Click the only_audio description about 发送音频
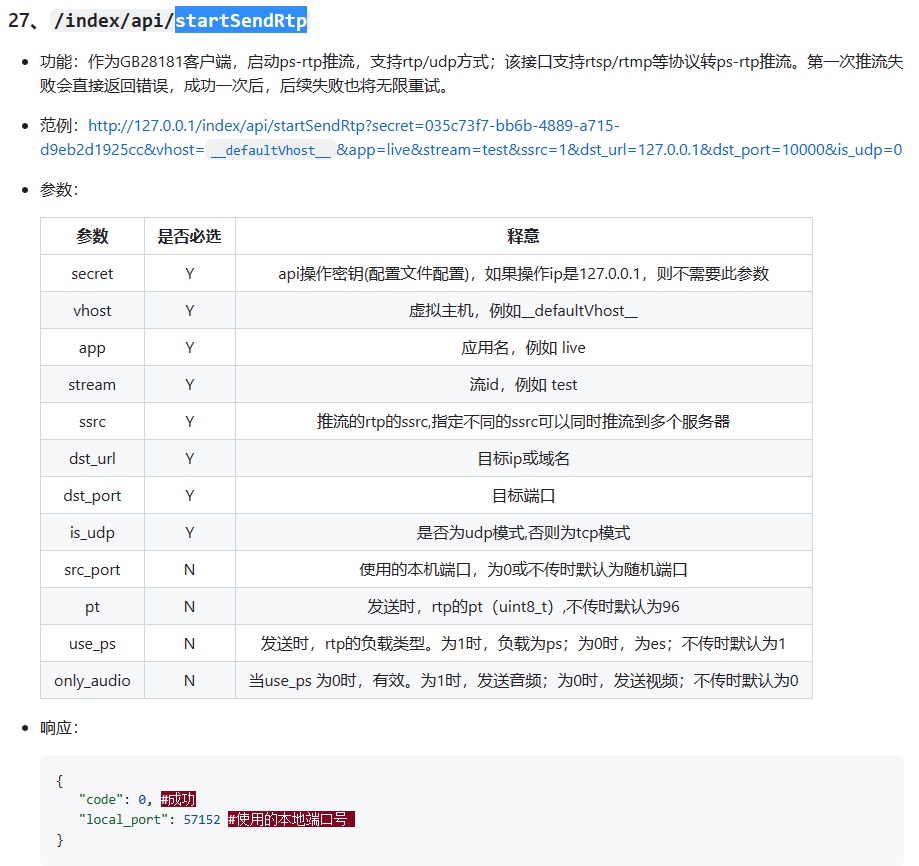The height and width of the screenshot is (866, 919). (x=523, y=680)
